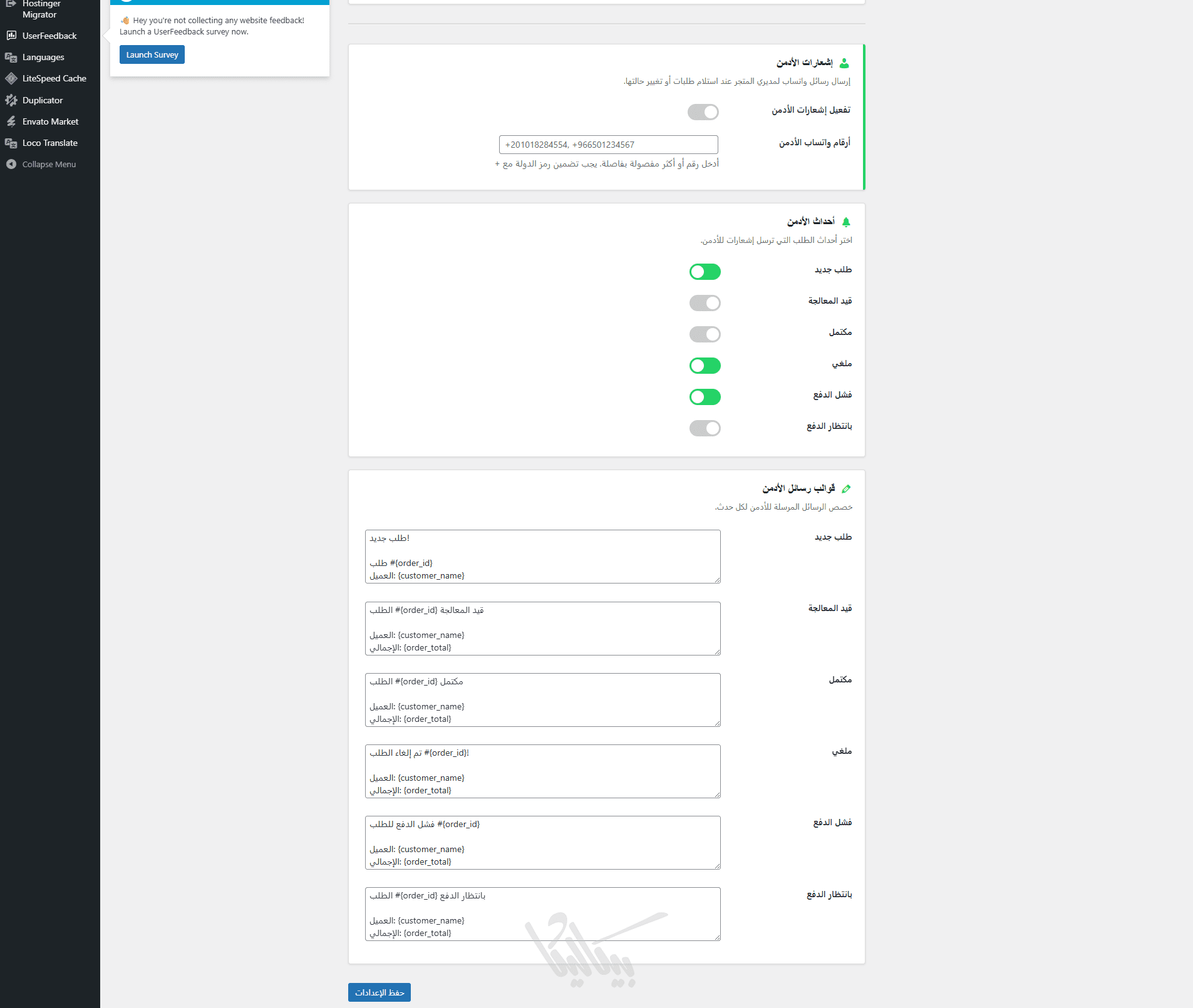Click the Loco Translate icon
Image resolution: width=1193 pixels, height=1008 pixels.
[11, 143]
